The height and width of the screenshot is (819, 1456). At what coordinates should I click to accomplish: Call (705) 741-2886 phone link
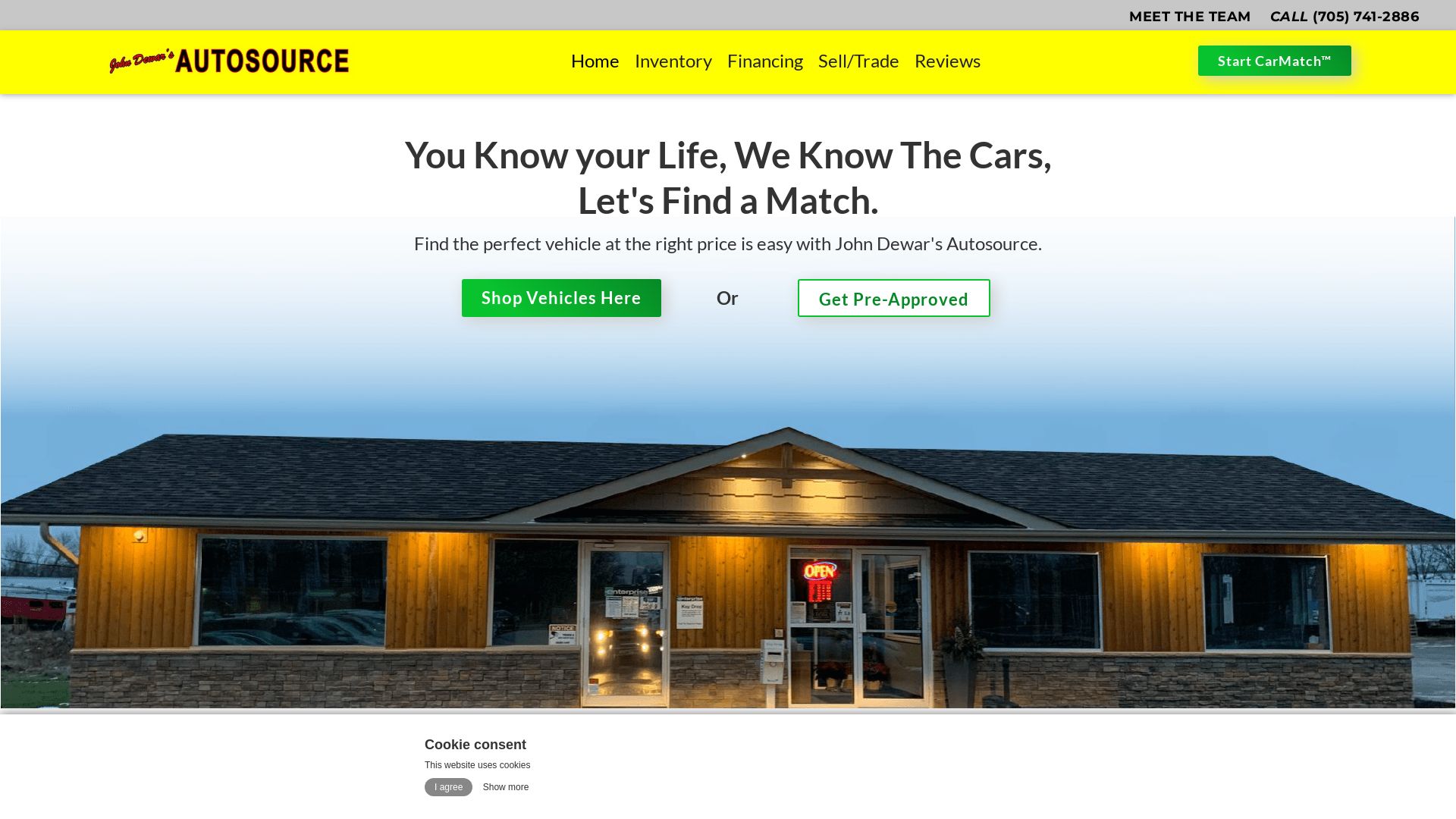pos(1345,16)
